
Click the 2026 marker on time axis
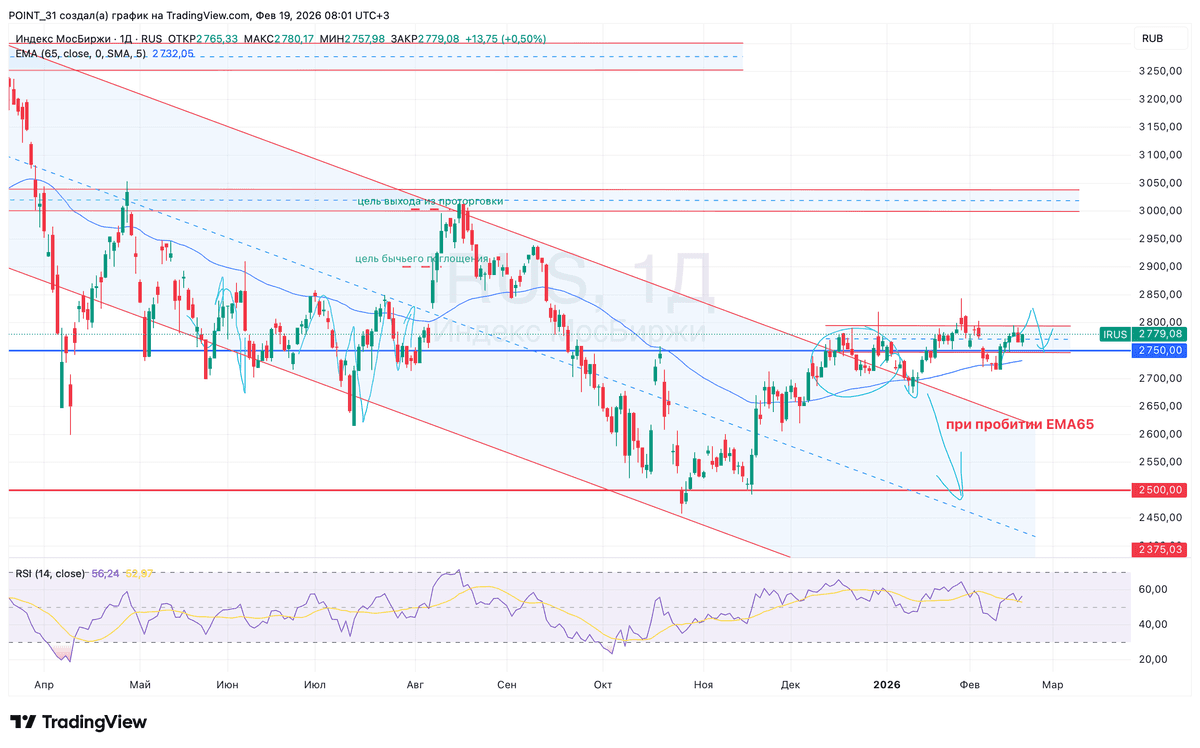pyautogui.click(x=887, y=685)
